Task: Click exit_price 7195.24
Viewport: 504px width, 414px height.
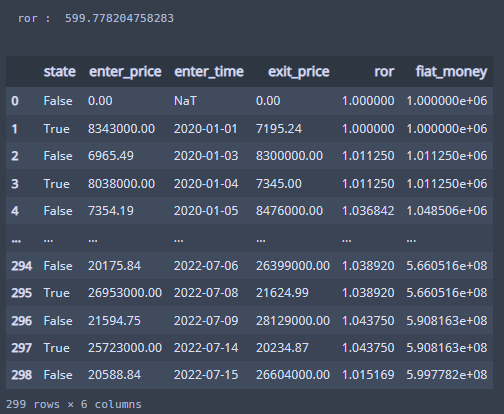Action: [279, 129]
